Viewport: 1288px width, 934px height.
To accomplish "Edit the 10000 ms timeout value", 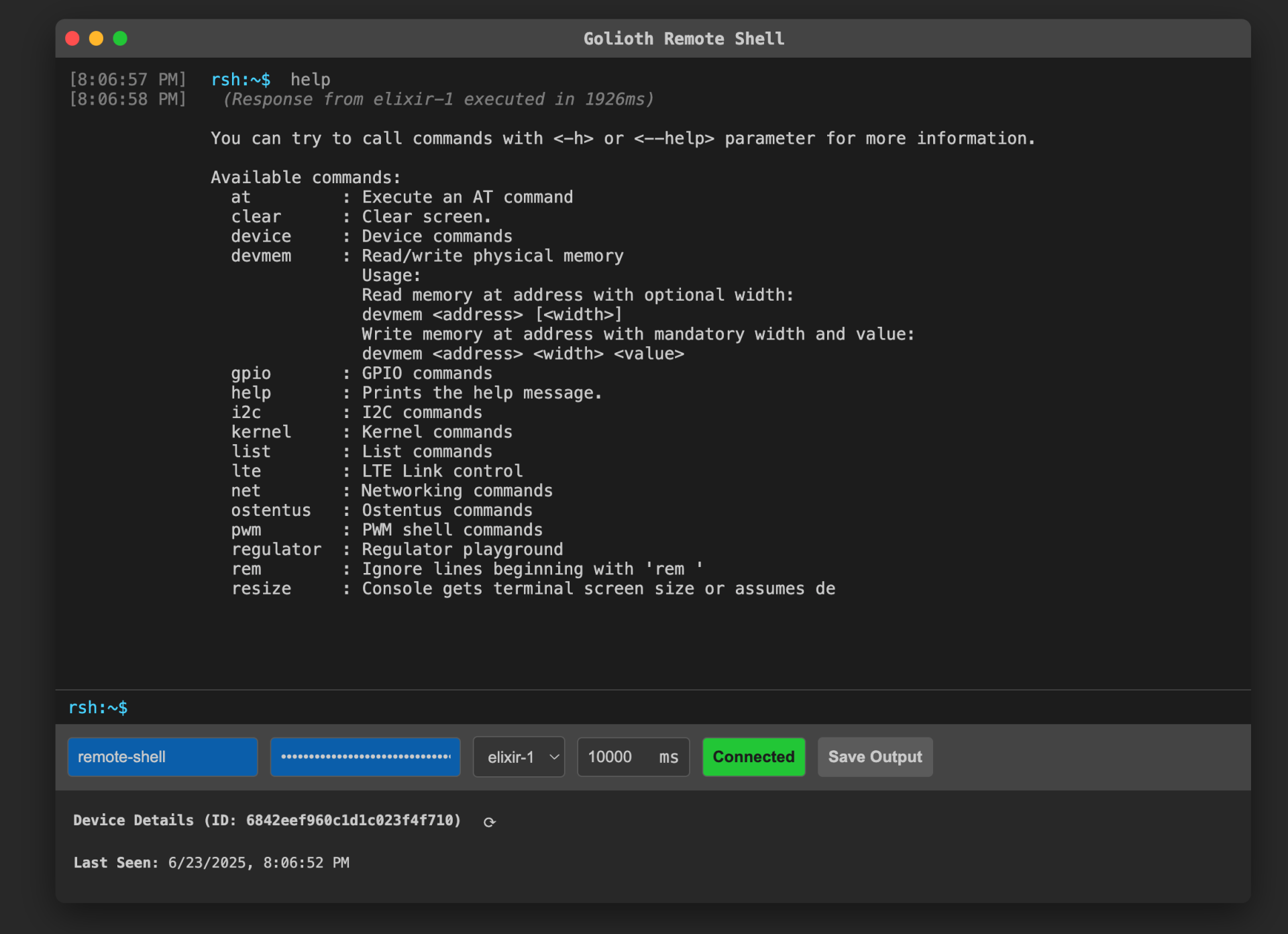I will click(x=610, y=757).
